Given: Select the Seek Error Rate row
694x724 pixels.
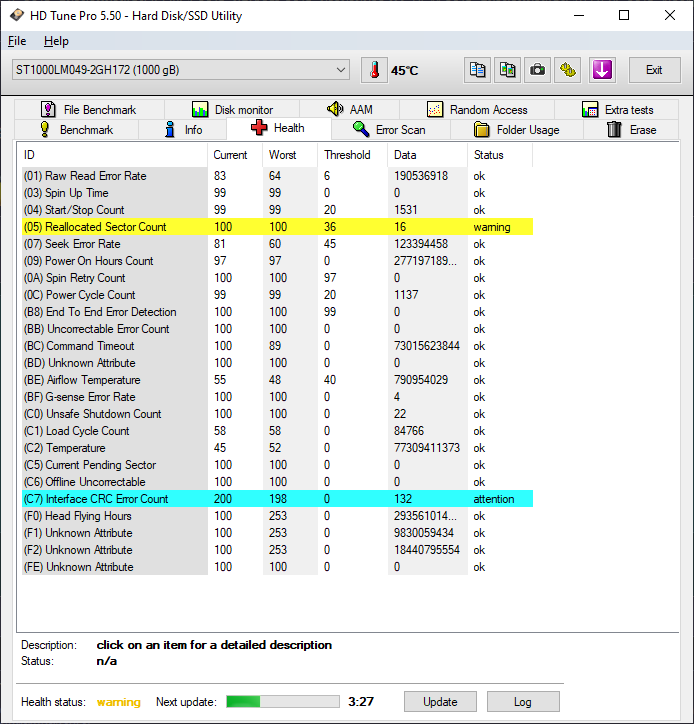Looking at the screenshot, I should tap(278, 244).
